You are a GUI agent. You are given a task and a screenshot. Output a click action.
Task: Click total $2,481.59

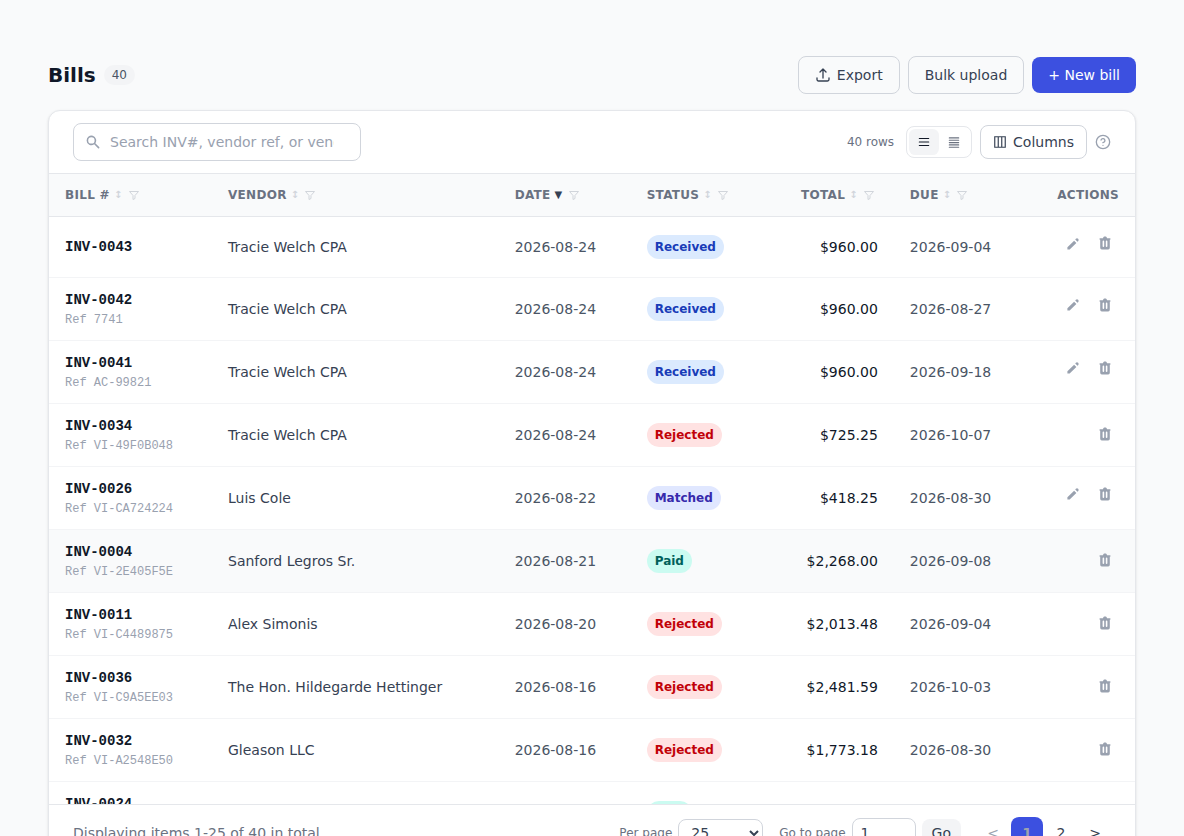coord(842,687)
